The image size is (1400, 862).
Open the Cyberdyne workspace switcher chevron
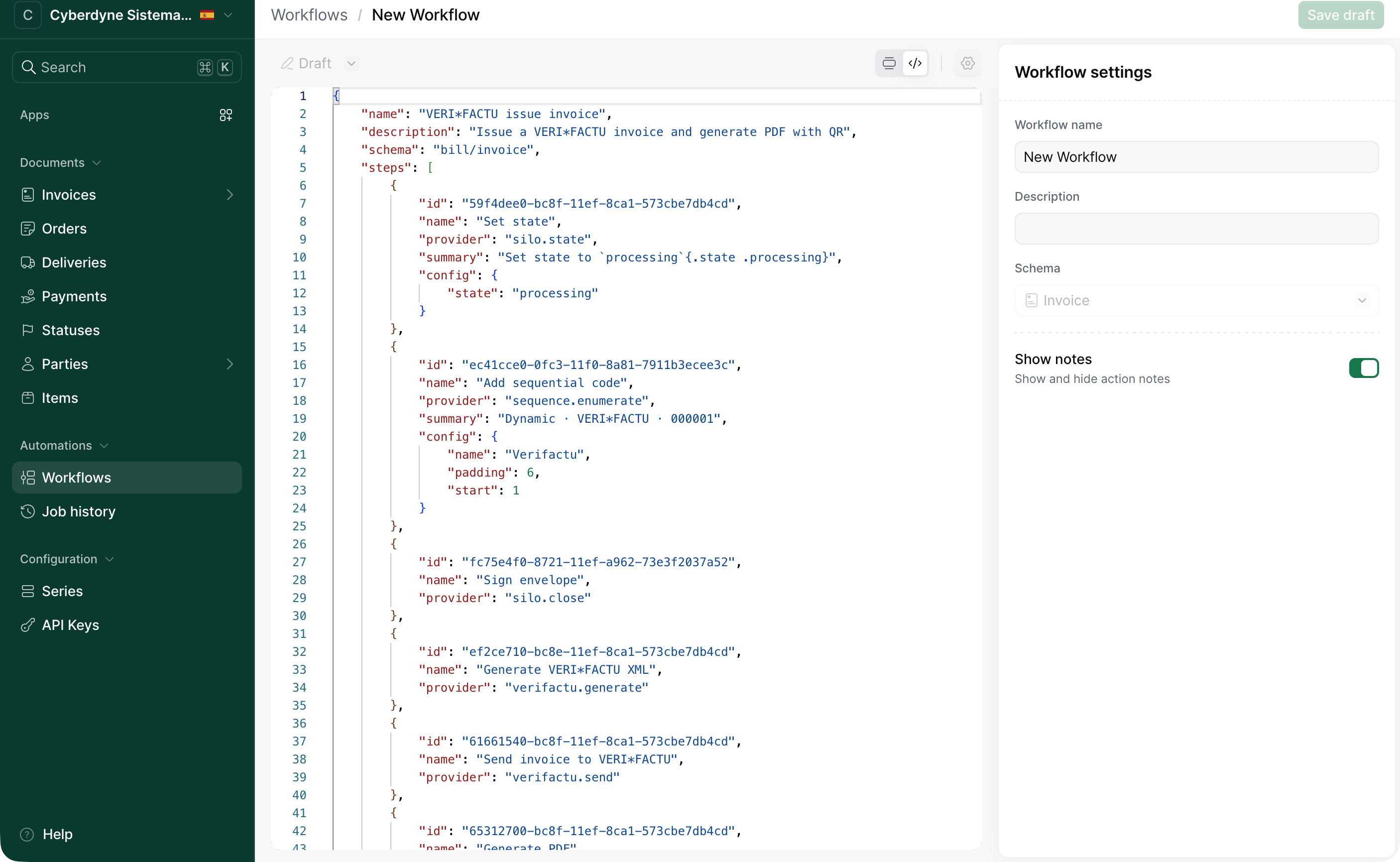tap(228, 15)
